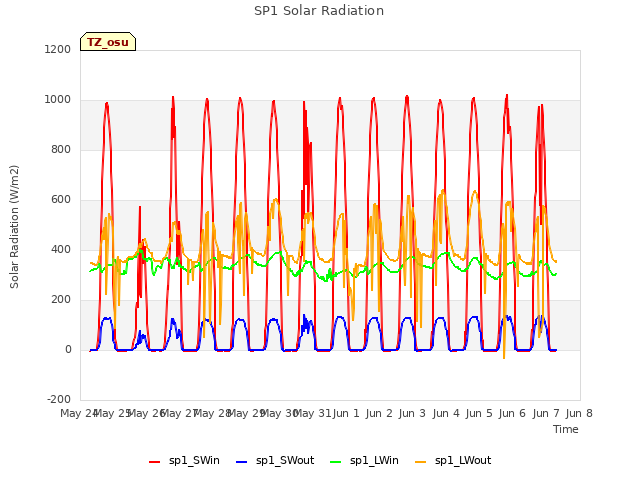Toggle sp1_LWout series in legend
The image size is (640, 480).
point(453,461)
